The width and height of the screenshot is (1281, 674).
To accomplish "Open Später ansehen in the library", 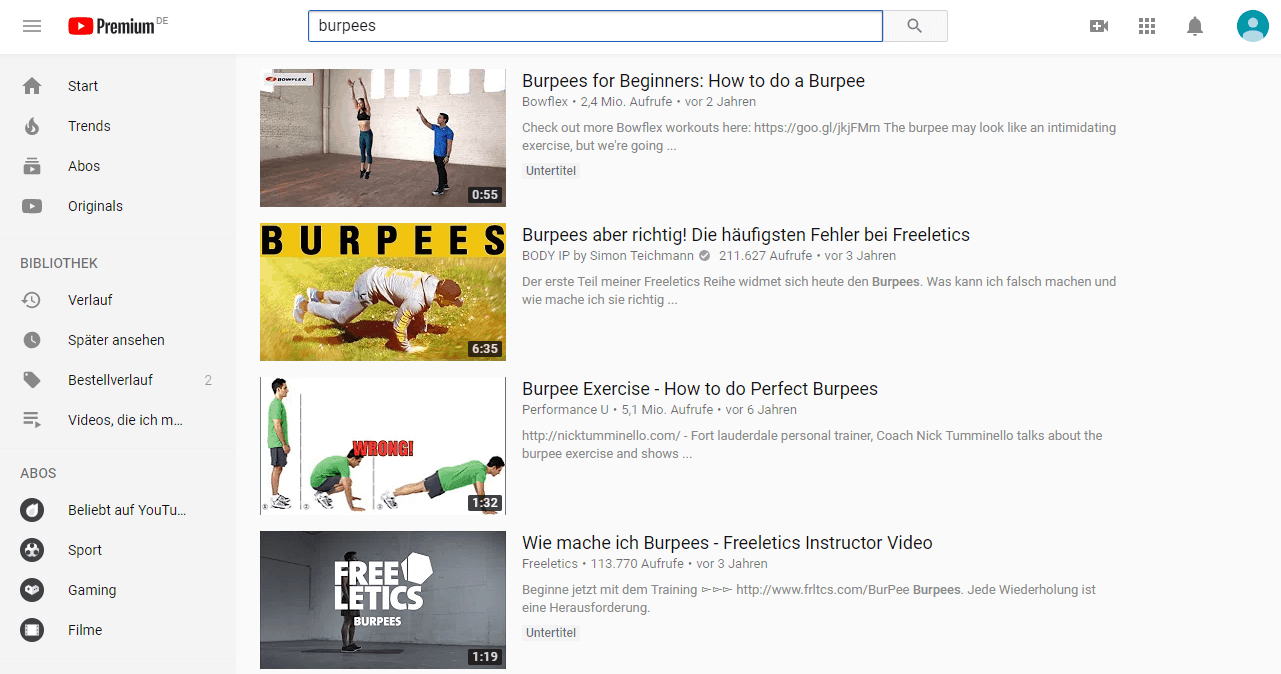I will click(x=118, y=340).
